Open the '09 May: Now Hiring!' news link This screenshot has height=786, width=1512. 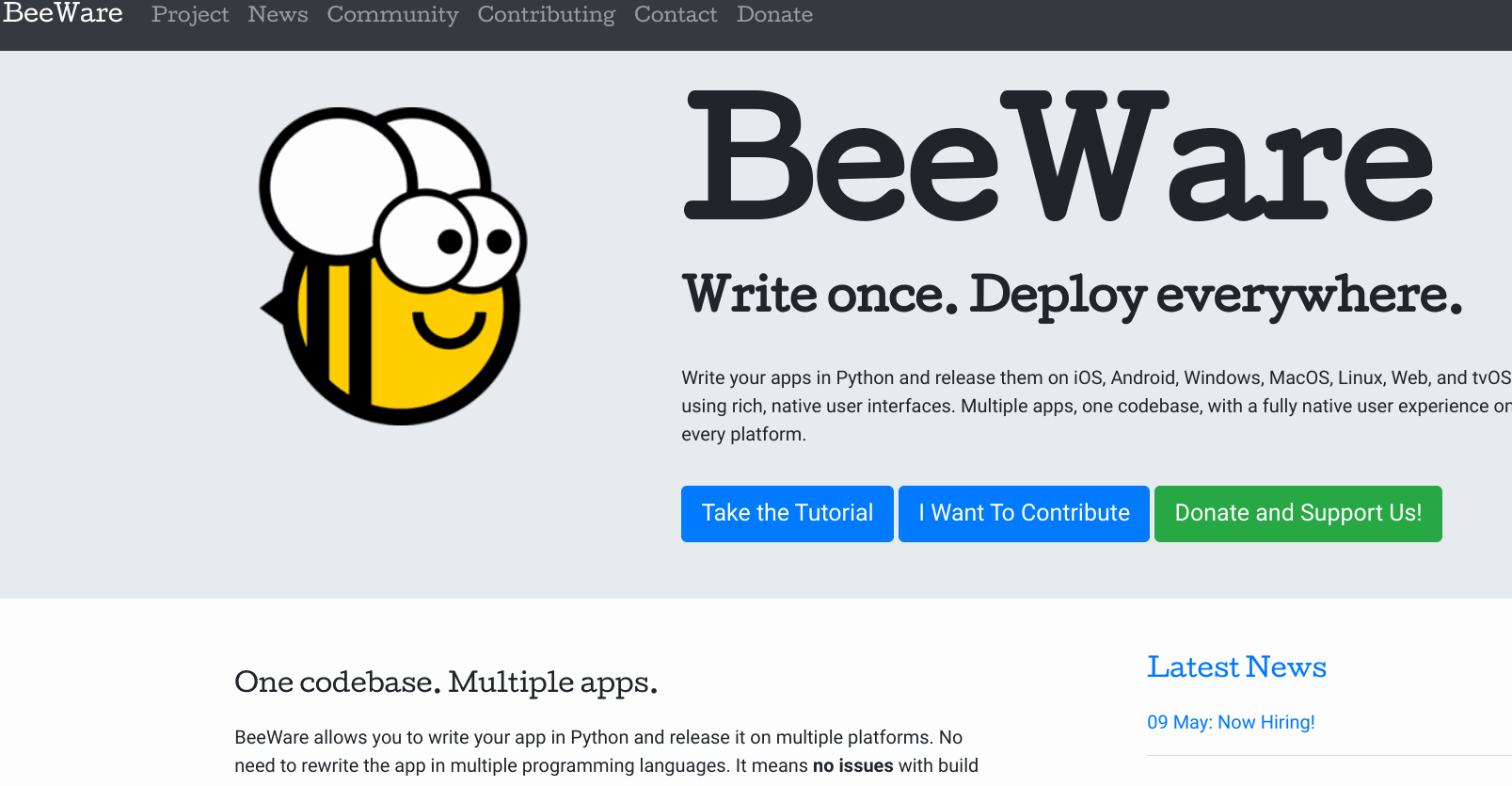[1231, 722]
